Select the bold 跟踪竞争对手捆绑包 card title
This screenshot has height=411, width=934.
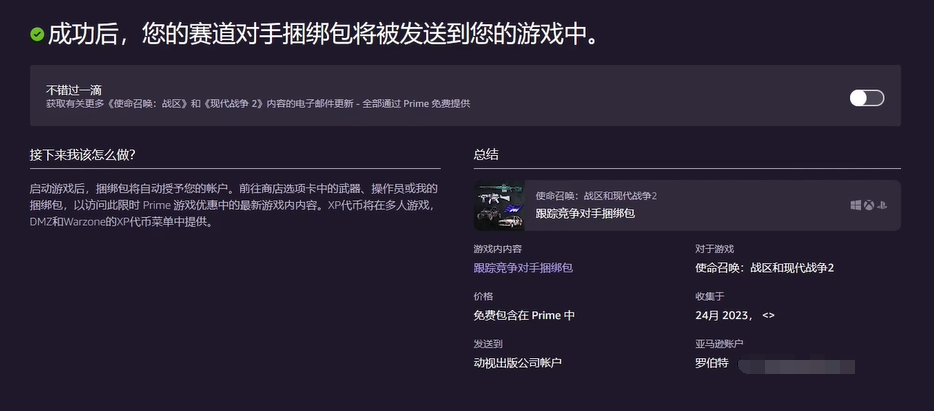585,213
